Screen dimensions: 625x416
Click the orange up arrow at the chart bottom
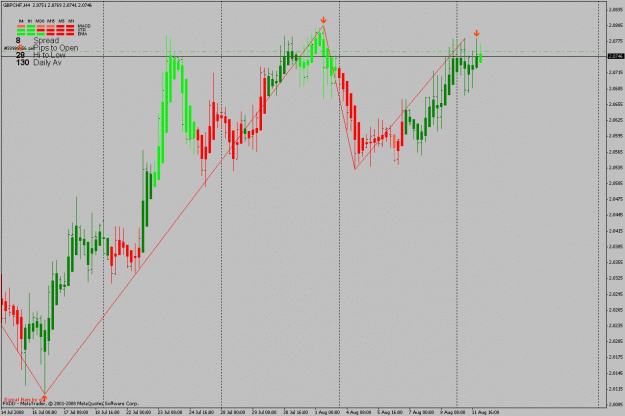coord(44,397)
